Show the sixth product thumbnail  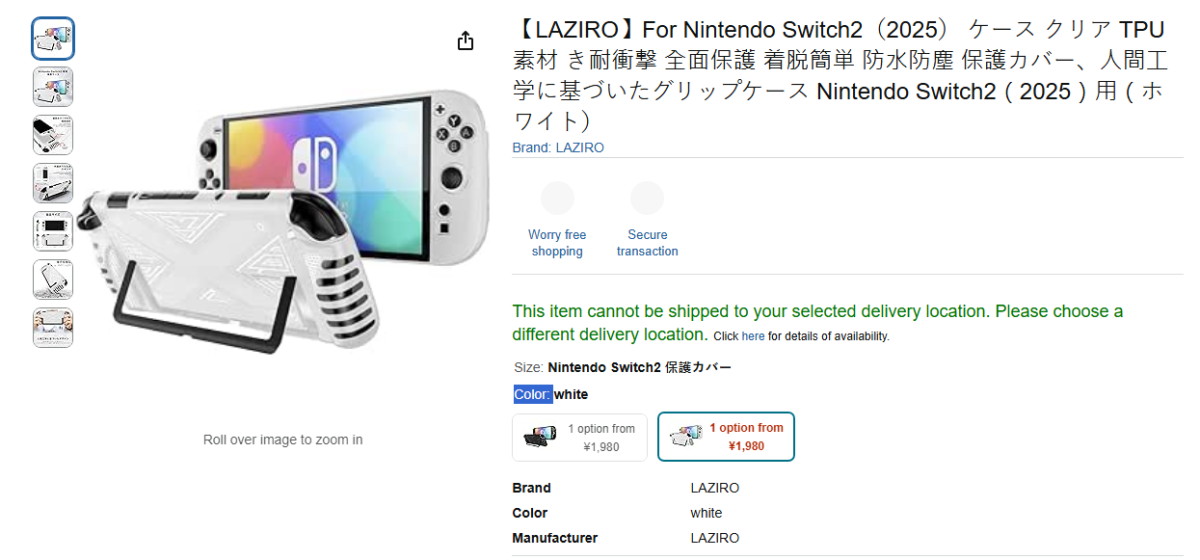(x=53, y=279)
